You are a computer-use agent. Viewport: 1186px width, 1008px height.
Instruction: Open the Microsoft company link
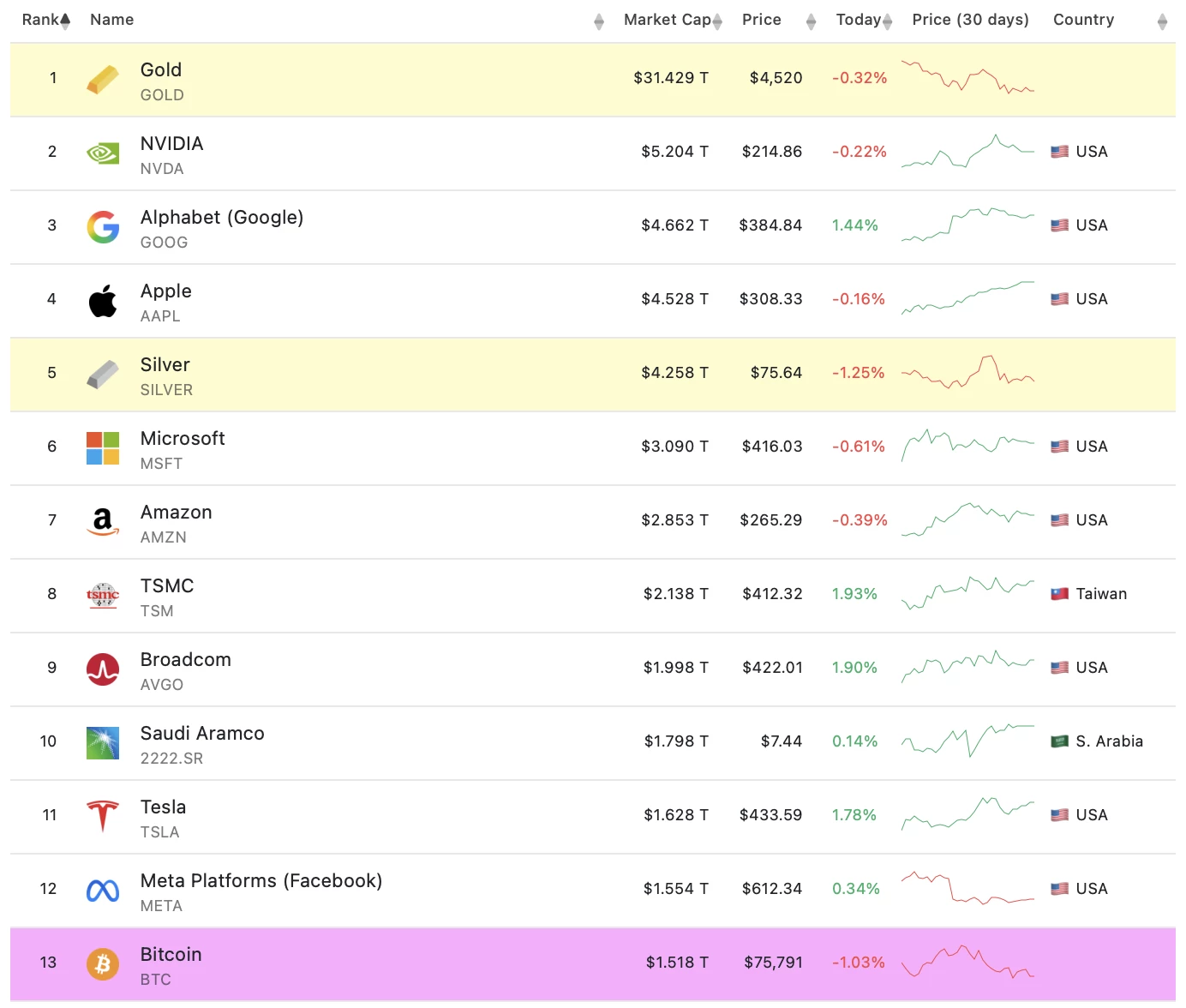[x=183, y=439]
